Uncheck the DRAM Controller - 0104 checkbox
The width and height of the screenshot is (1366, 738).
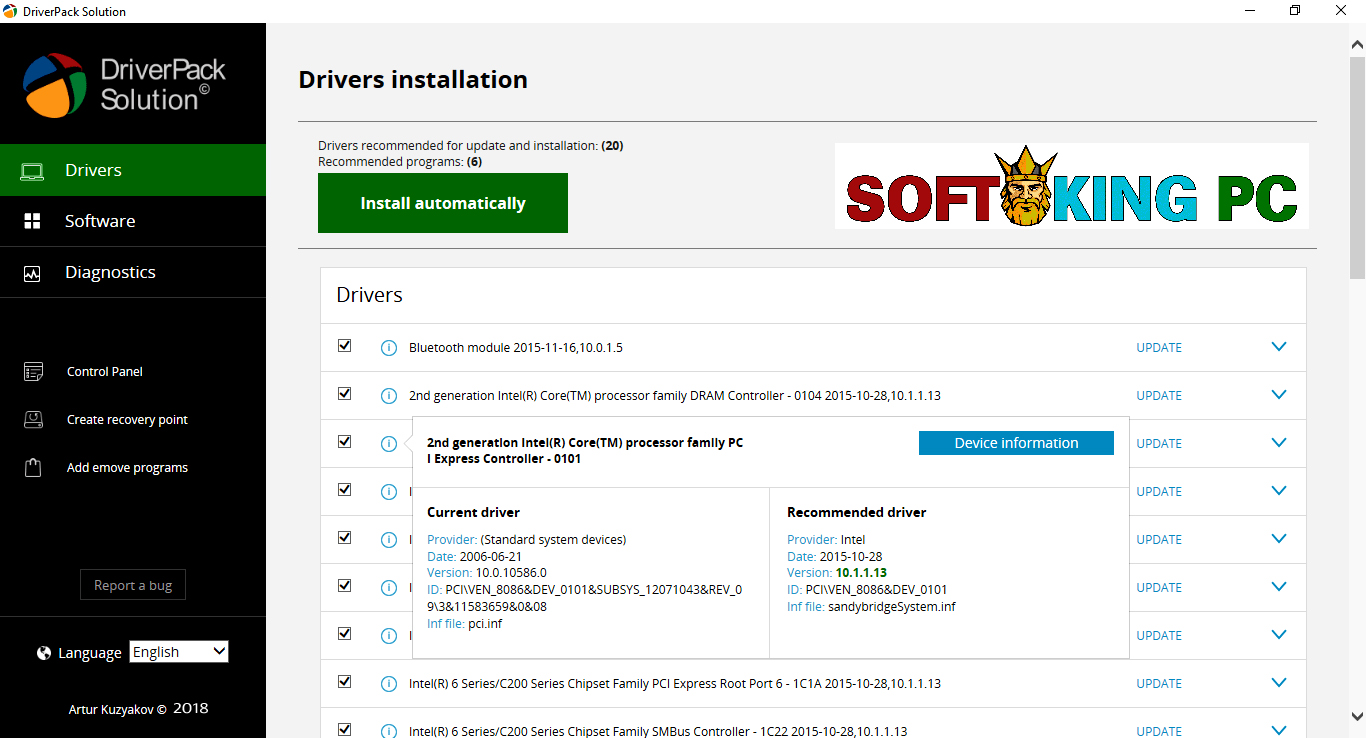[345, 394]
